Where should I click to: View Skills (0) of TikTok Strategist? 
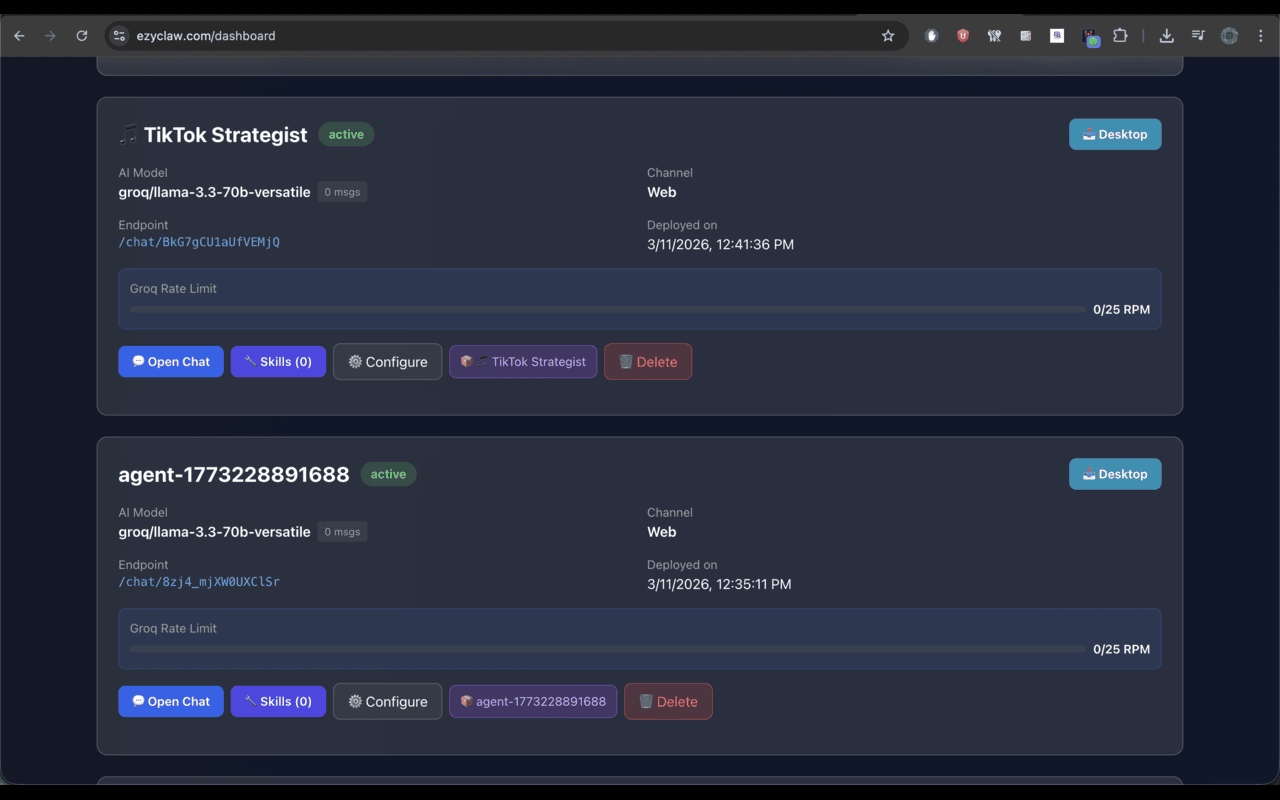(x=278, y=362)
